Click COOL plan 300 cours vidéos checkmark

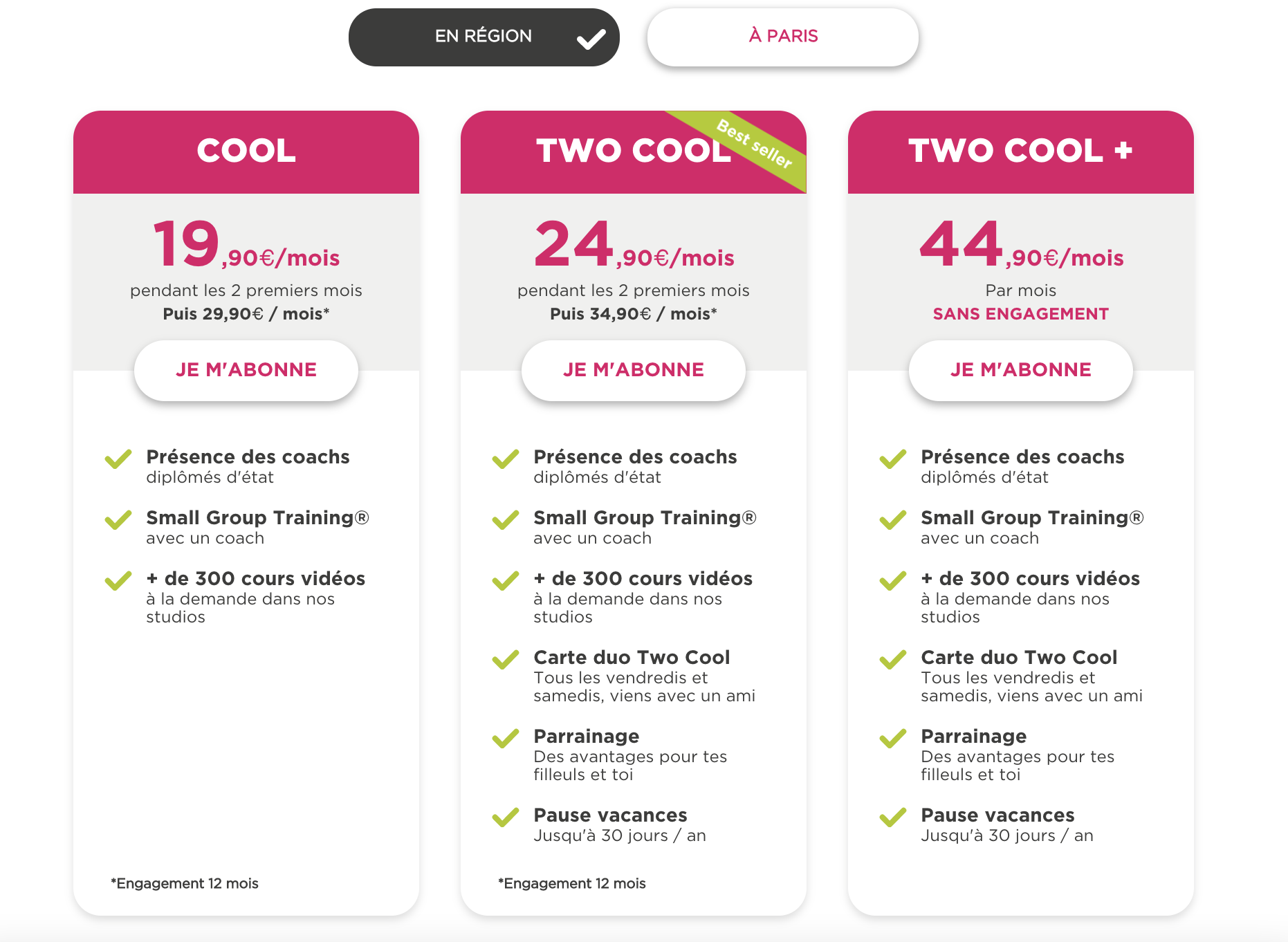118,581
